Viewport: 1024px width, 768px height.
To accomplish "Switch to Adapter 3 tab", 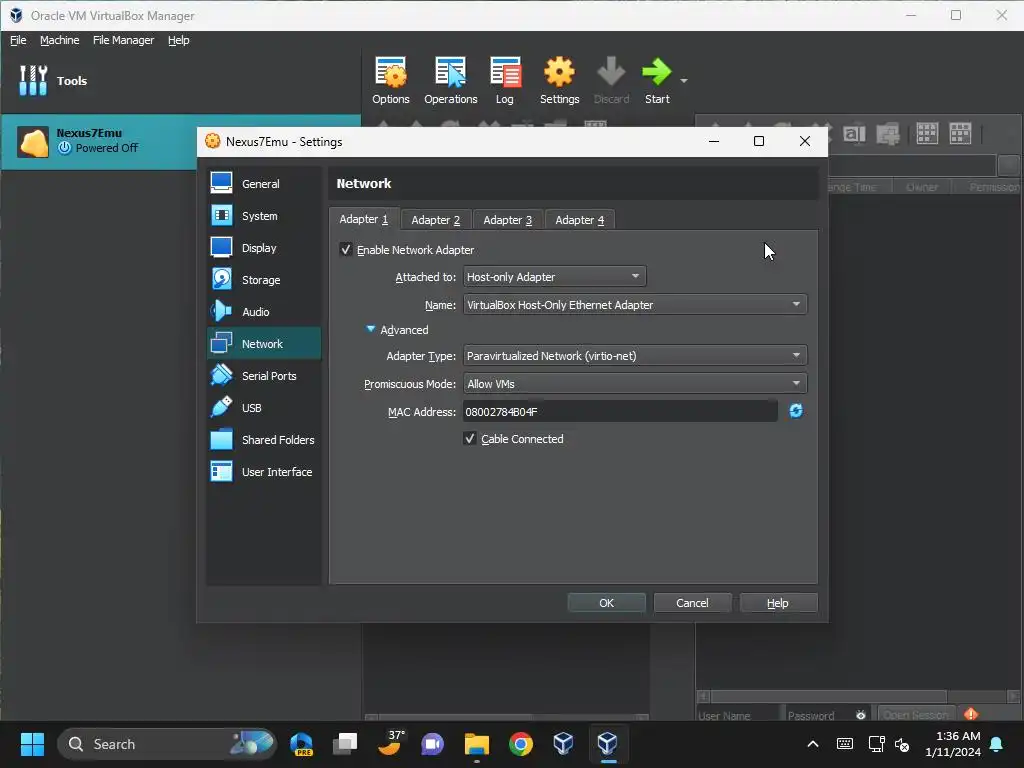I will pos(507,220).
